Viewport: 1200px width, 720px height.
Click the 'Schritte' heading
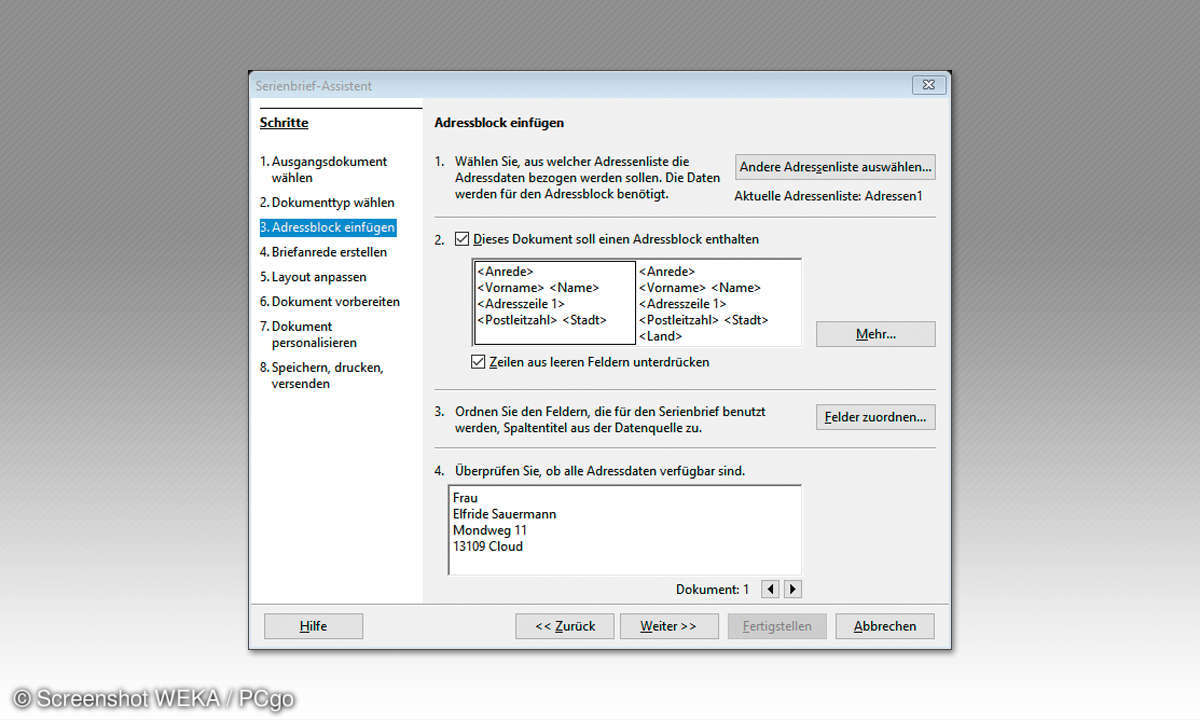click(284, 123)
